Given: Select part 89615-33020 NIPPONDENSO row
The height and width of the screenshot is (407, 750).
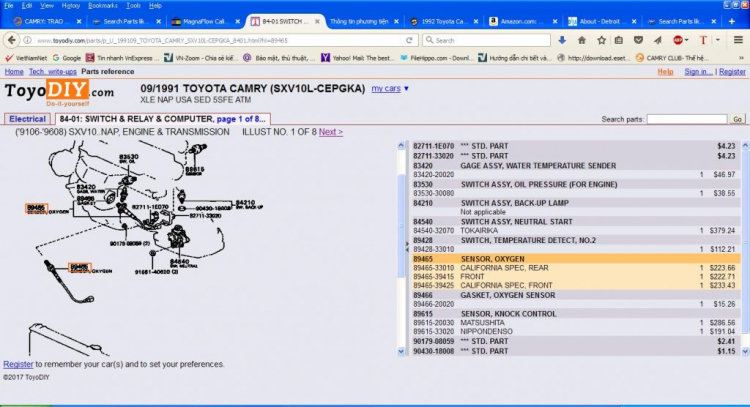Looking at the screenshot, I should pos(576,331).
